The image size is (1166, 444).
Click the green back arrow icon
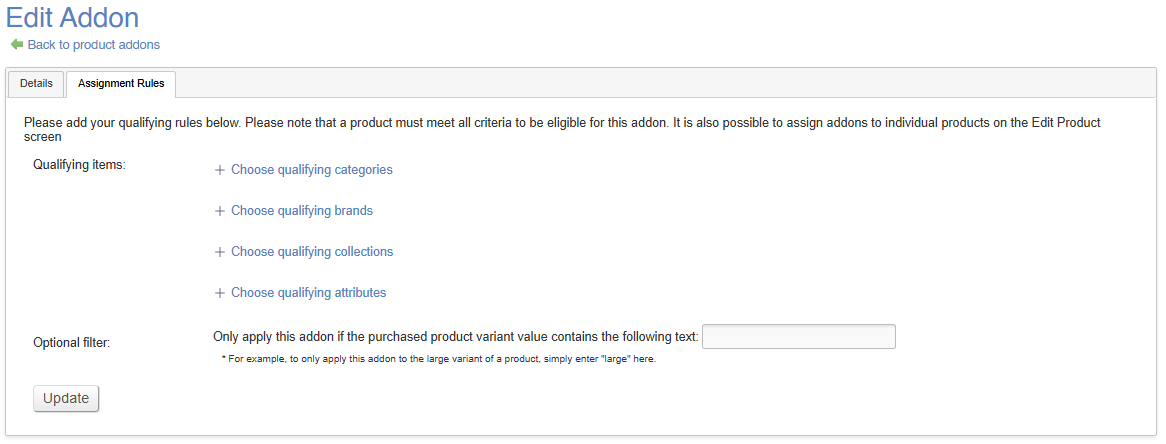coord(16,44)
